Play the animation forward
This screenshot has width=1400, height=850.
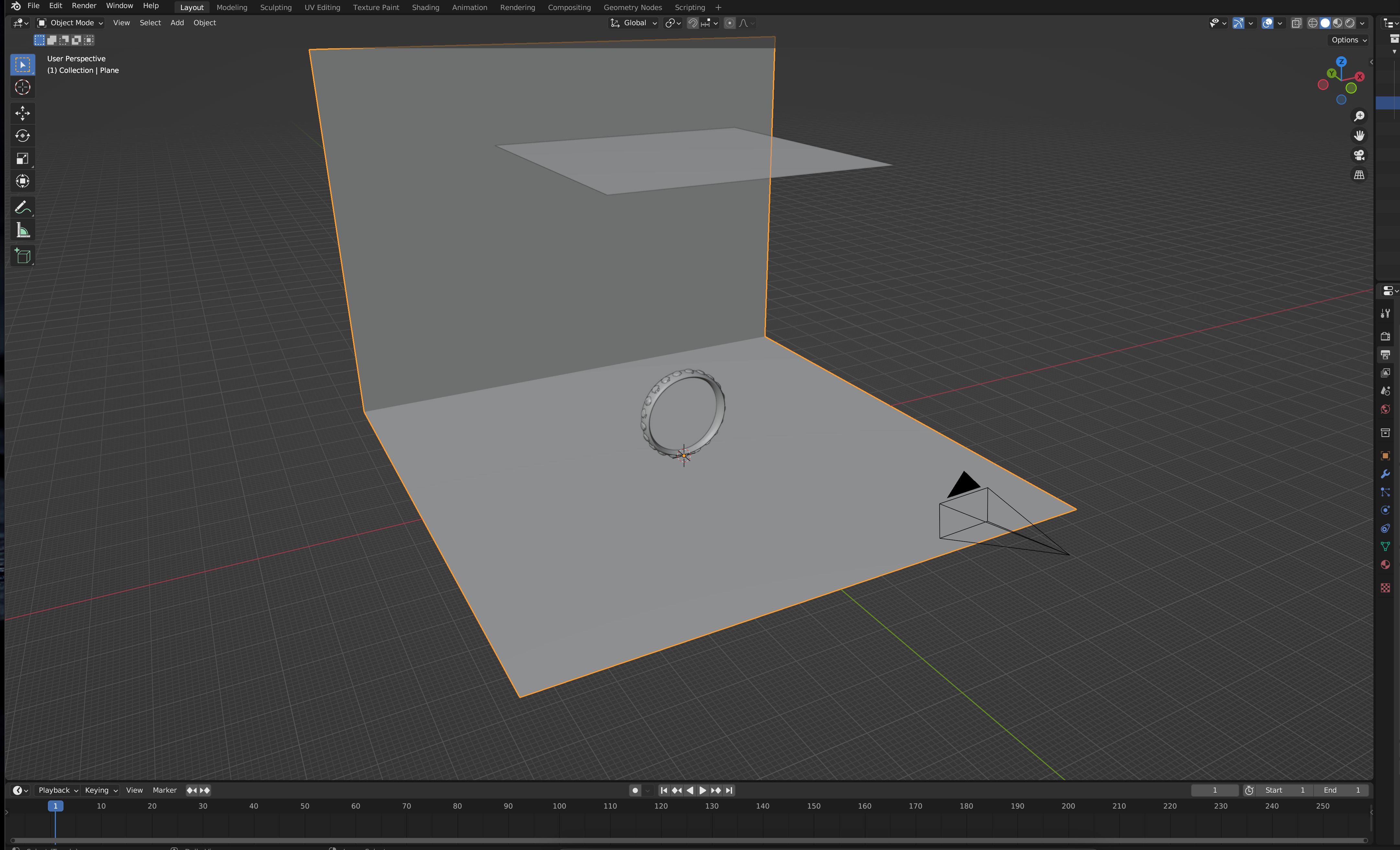coord(703,790)
